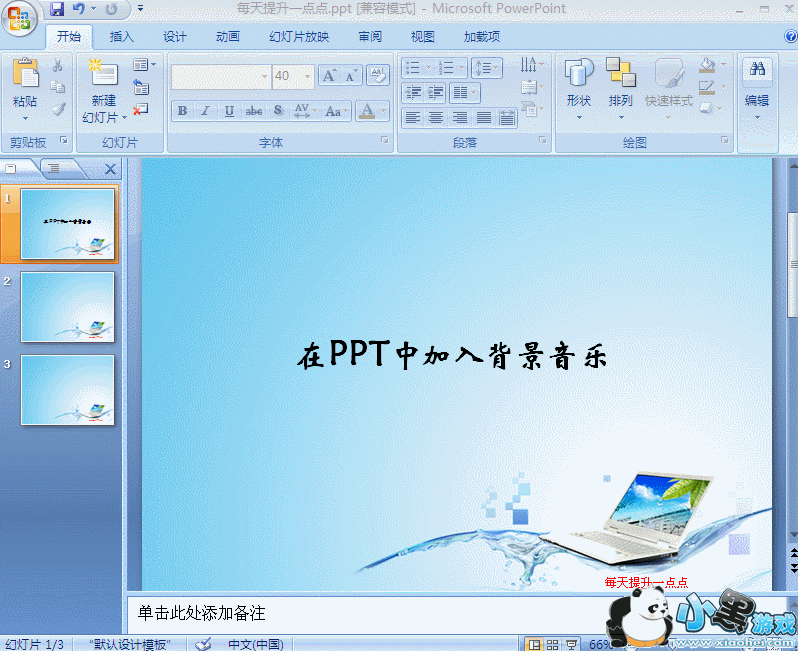Clear all text formatting

click(x=378, y=76)
